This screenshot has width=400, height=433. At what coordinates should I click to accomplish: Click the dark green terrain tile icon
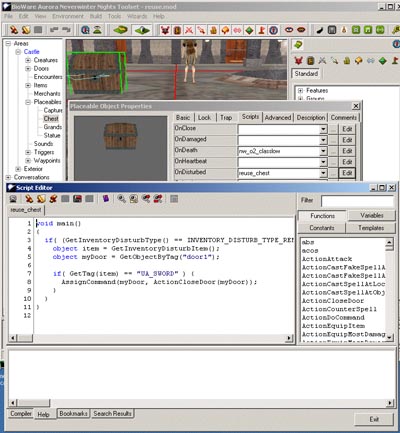(x=143, y=30)
